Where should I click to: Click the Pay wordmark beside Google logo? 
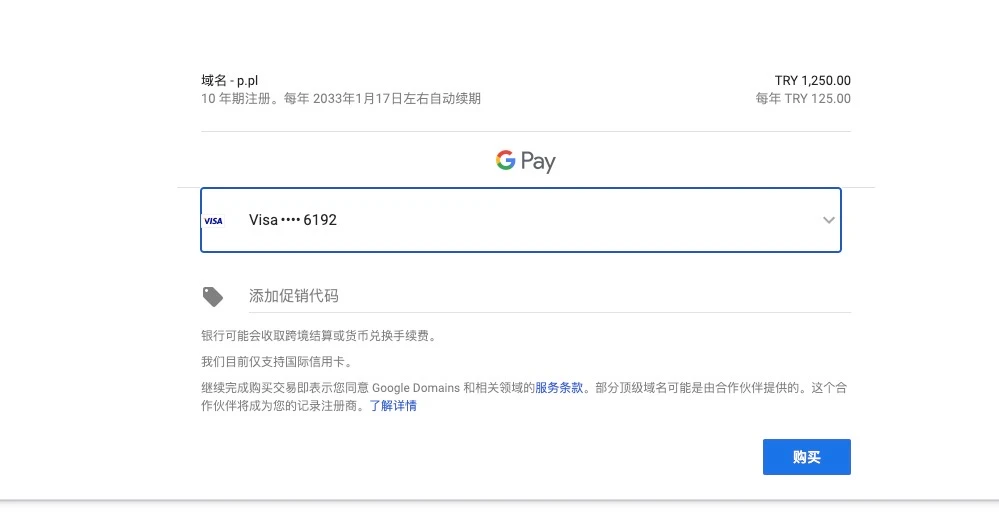[x=537, y=162]
